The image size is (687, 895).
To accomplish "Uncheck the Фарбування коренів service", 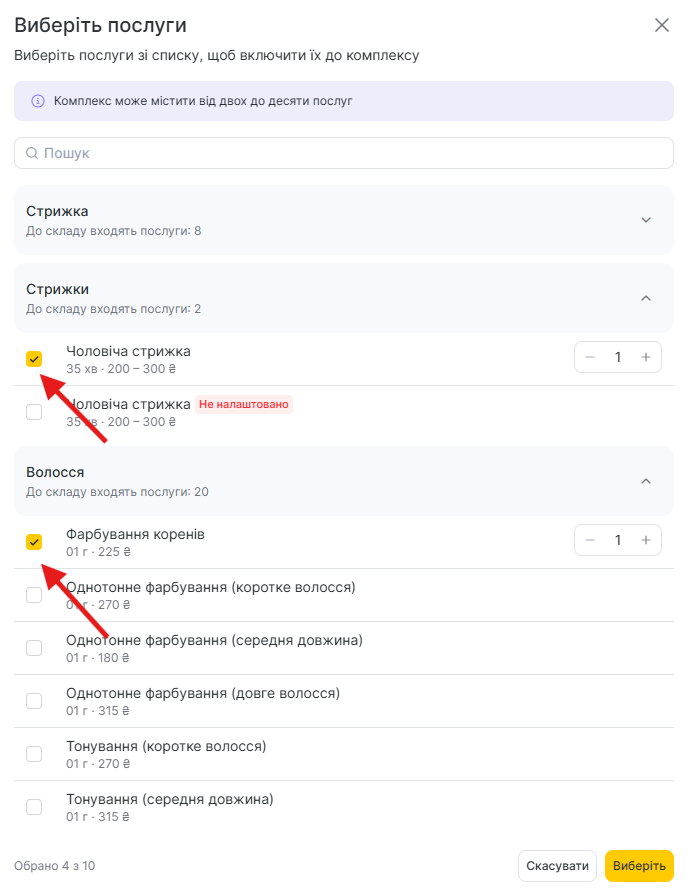I will 34,542.
